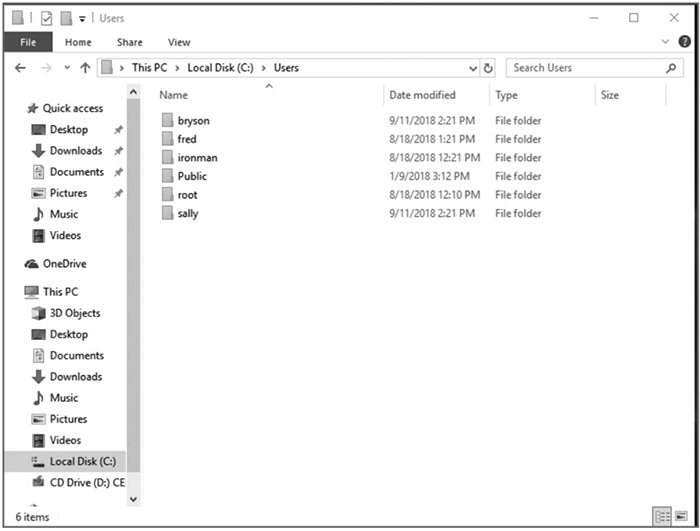Click in the Search Users field
This screenshot has height=531, width=700.
tap(585, 68)
